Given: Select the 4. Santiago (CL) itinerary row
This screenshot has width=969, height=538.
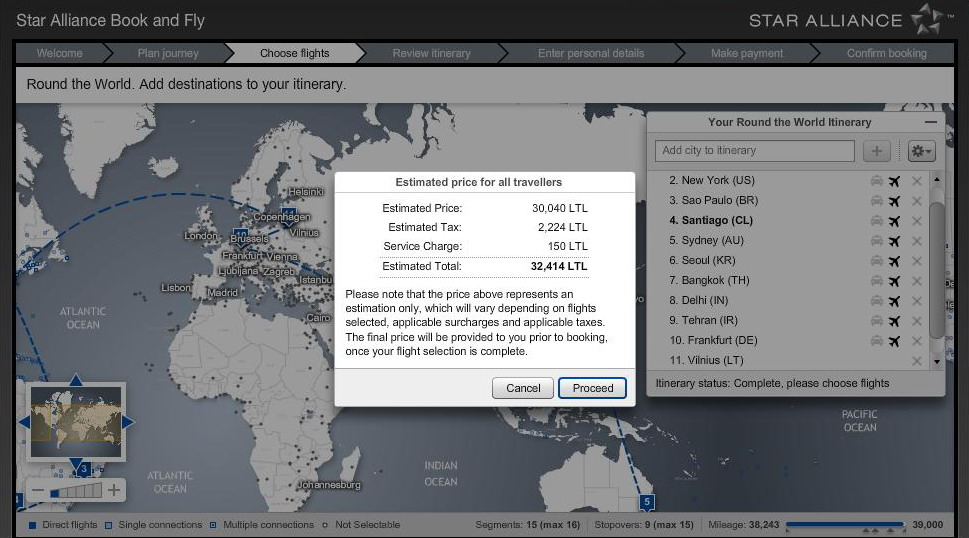Looking at the screenshot, I should (x=789, y=221).
